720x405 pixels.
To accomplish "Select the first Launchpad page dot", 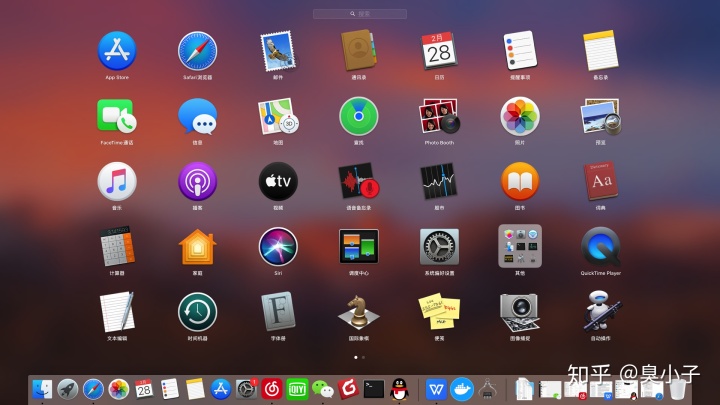I will [356, 357].
